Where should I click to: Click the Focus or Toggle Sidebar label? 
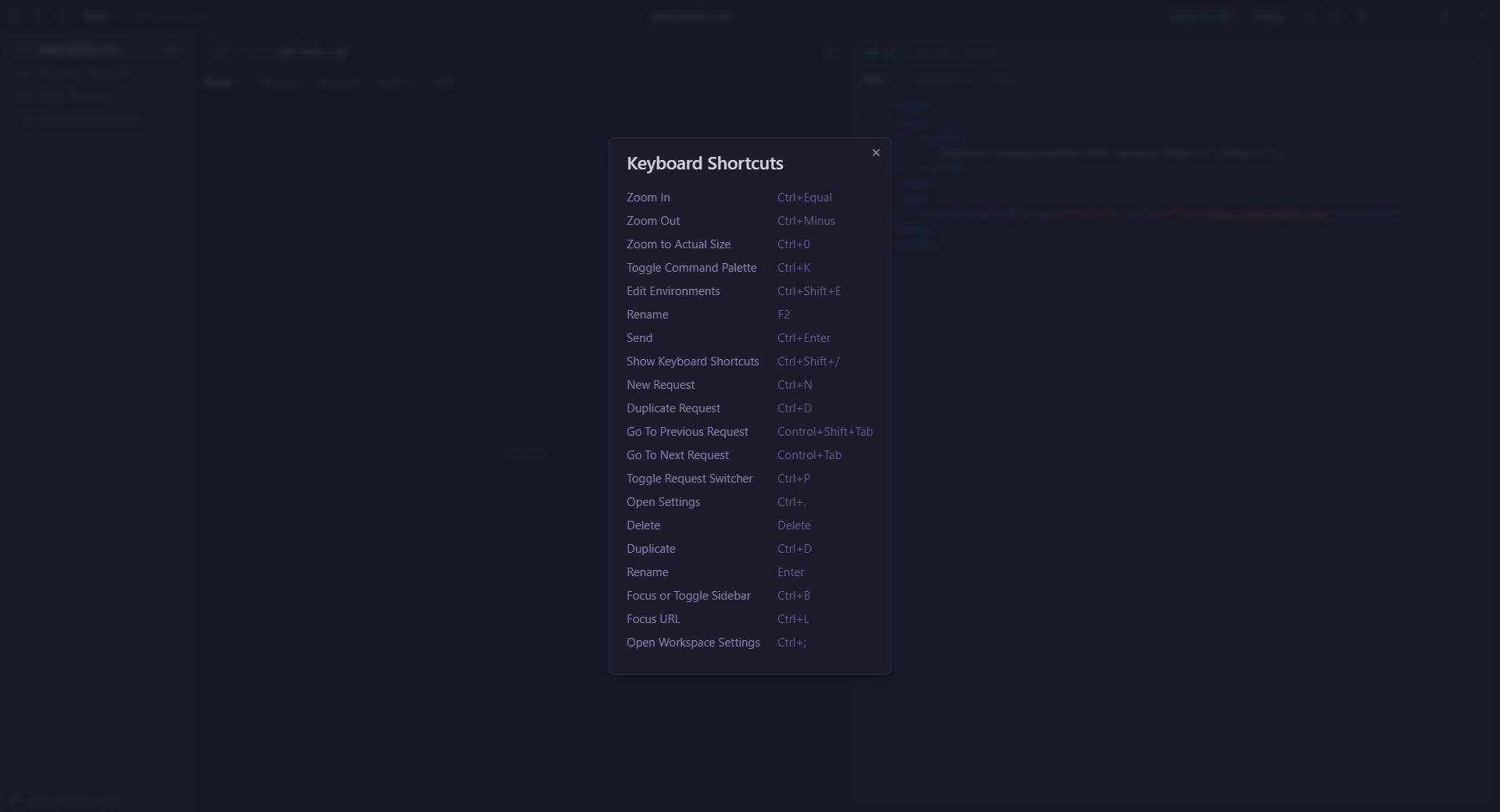click(x=688, y=596)
